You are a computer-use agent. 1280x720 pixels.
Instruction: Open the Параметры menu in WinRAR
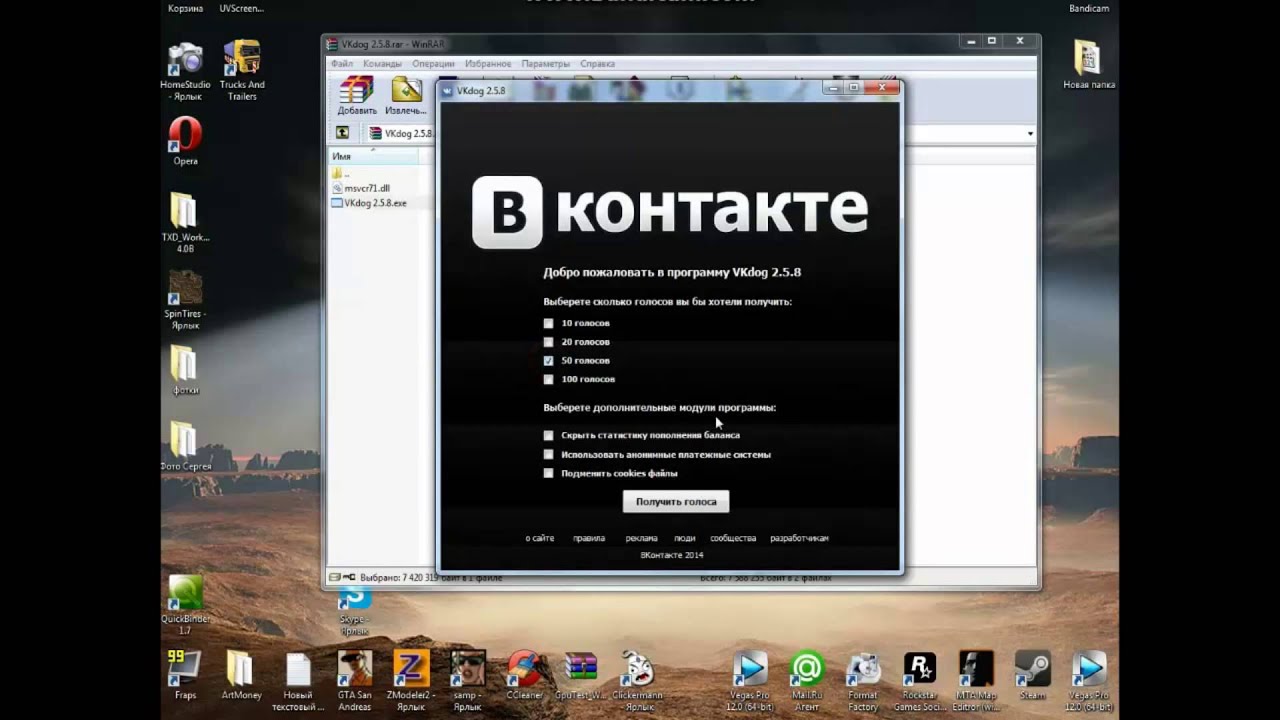click(x=546, y=63)
